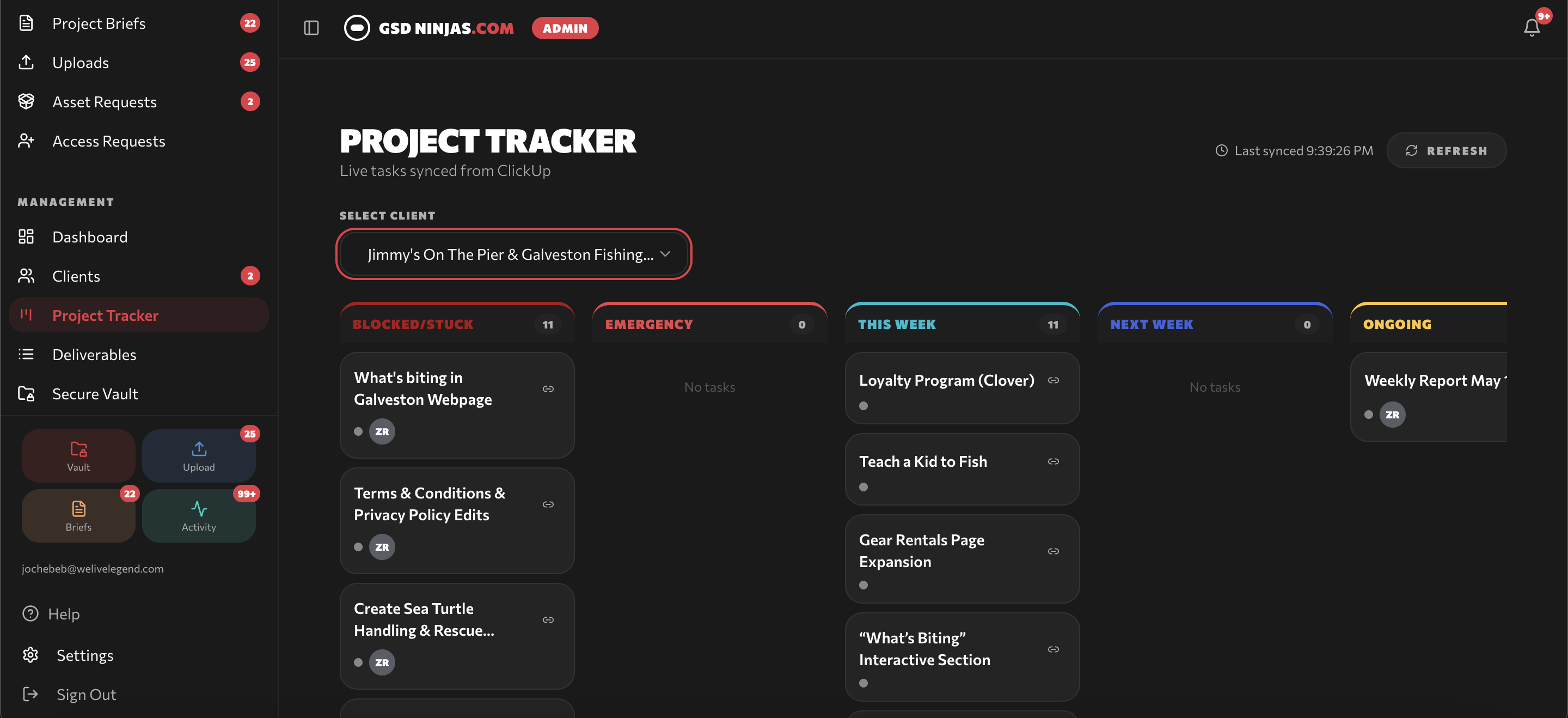Click the Next Week column header
The image size is (1568, 718).
1214,324
